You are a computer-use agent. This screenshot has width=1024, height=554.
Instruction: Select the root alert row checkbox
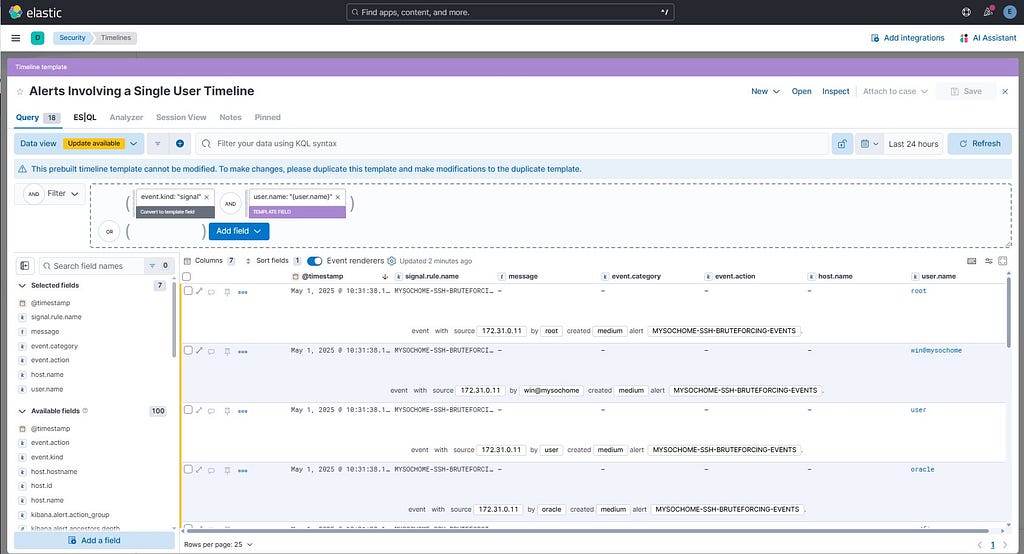[188, 291]
